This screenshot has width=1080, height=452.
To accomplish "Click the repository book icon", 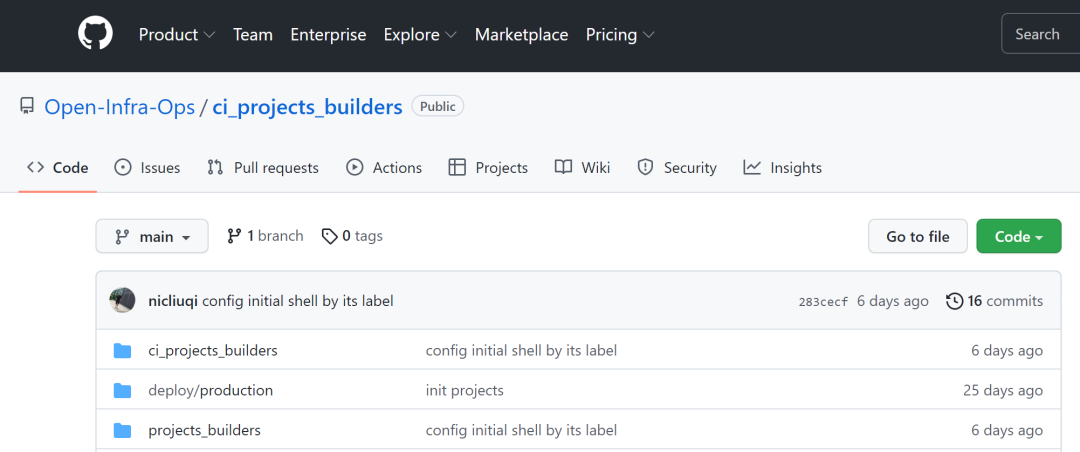I will pos(27,106).
